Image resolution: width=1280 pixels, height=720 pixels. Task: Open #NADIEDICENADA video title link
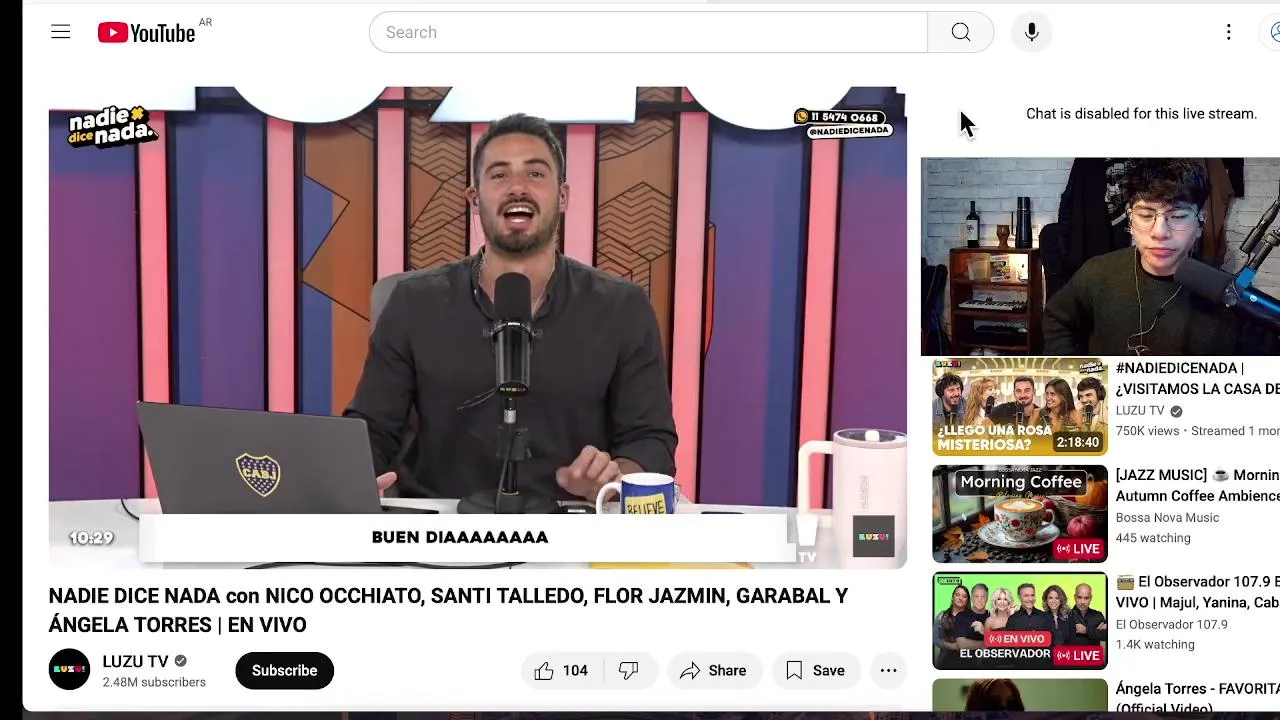1197,378
